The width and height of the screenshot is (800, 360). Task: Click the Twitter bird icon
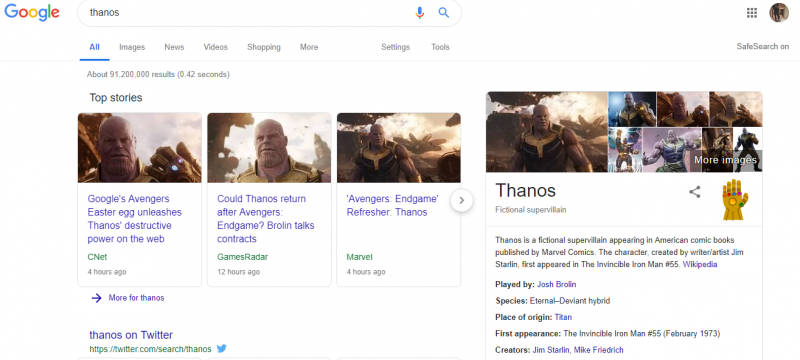[221, 349]
